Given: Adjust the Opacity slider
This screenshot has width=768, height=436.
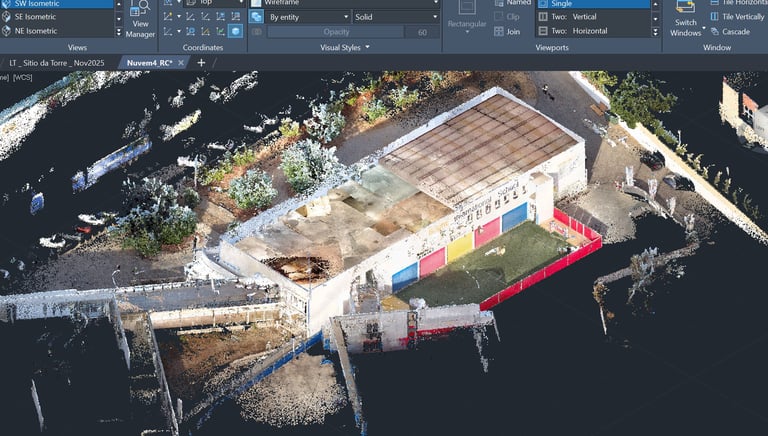Looking at the screenshot, I should click(336, 32).
